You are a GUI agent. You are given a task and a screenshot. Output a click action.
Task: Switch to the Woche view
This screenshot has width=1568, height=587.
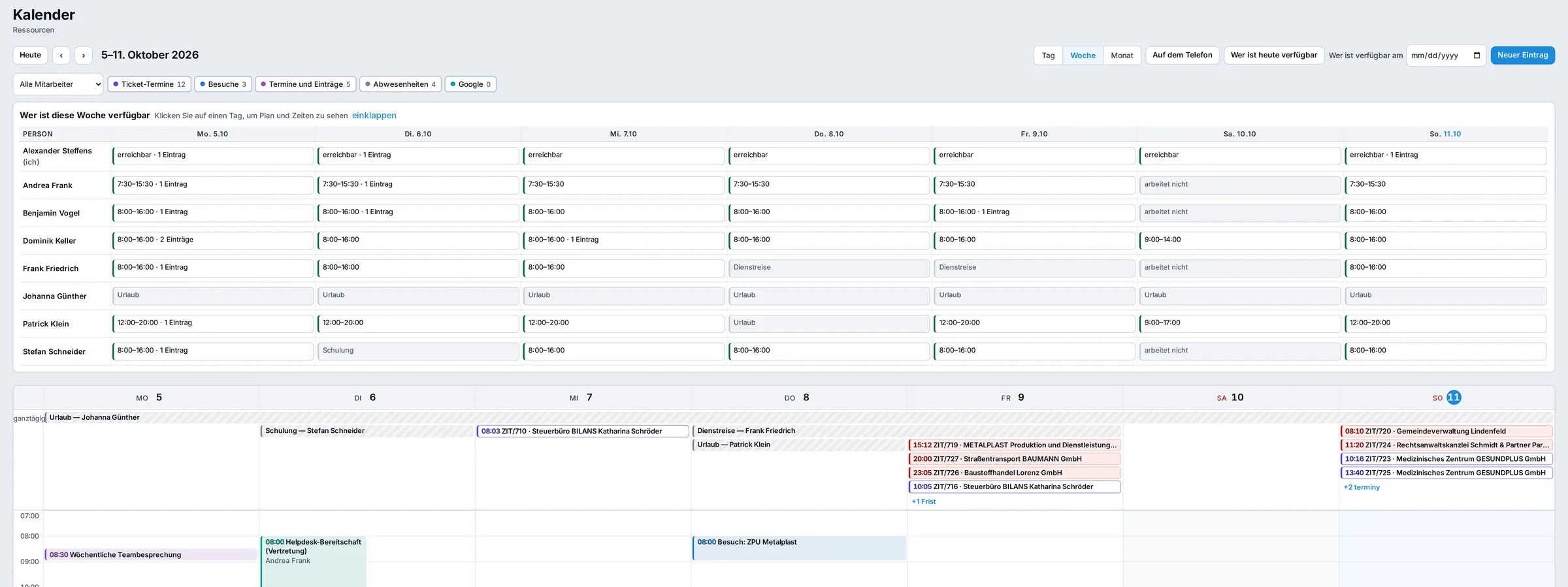1083,56
